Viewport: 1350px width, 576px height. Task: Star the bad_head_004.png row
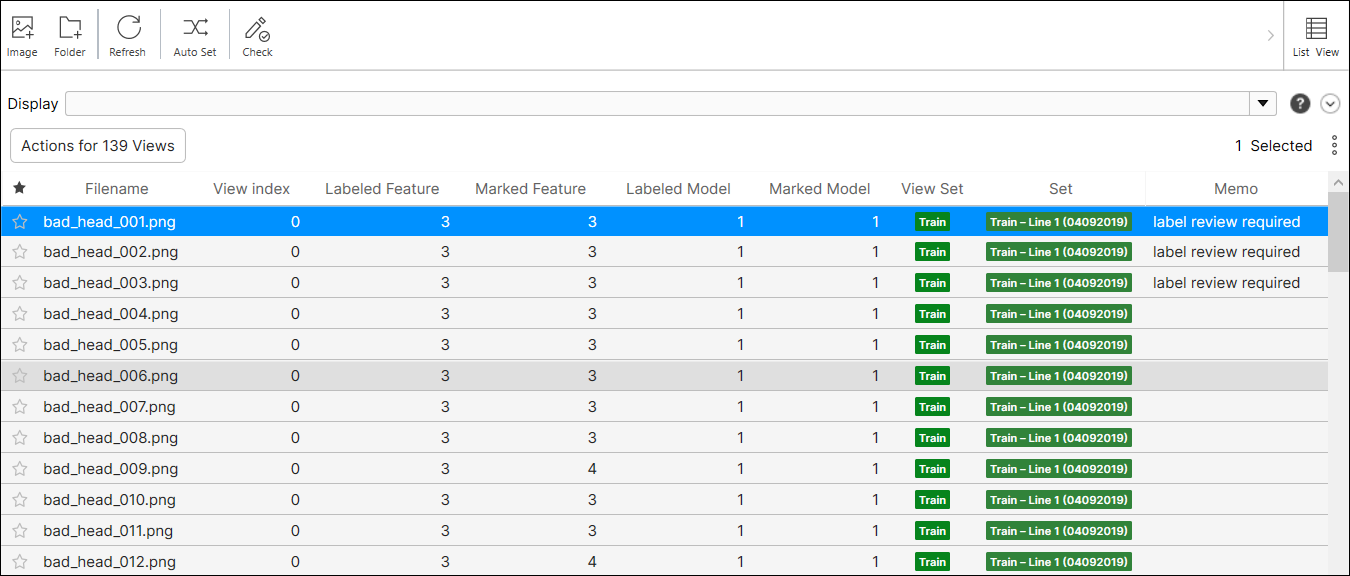tap(19, 314)
